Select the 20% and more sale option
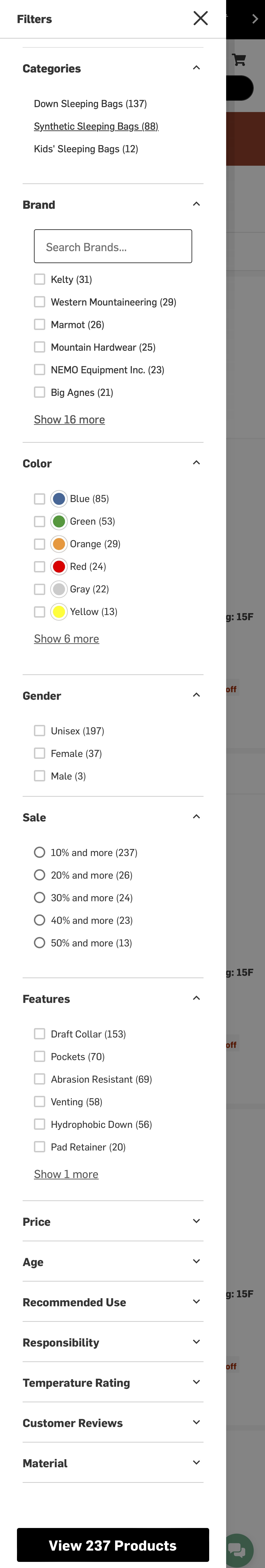 pos(40,875)
